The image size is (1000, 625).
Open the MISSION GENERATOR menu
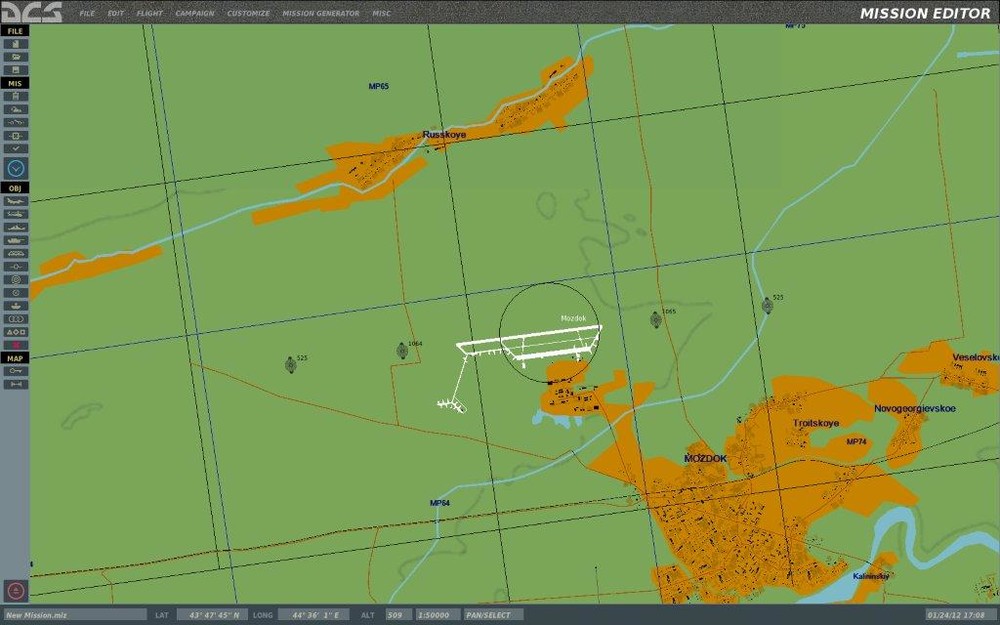point(321,13)
